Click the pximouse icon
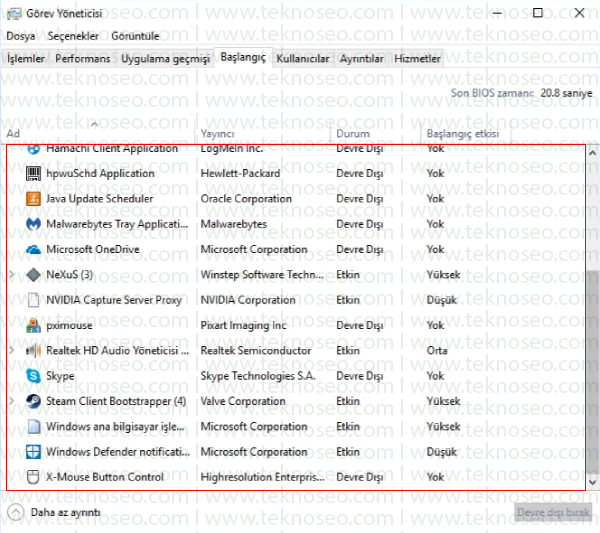Screen dimensions: 600x533 coord(33,325)
